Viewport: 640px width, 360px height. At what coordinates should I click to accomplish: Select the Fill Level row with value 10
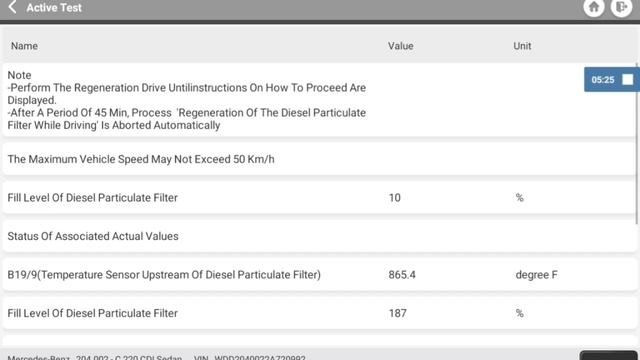click(319, 198)
